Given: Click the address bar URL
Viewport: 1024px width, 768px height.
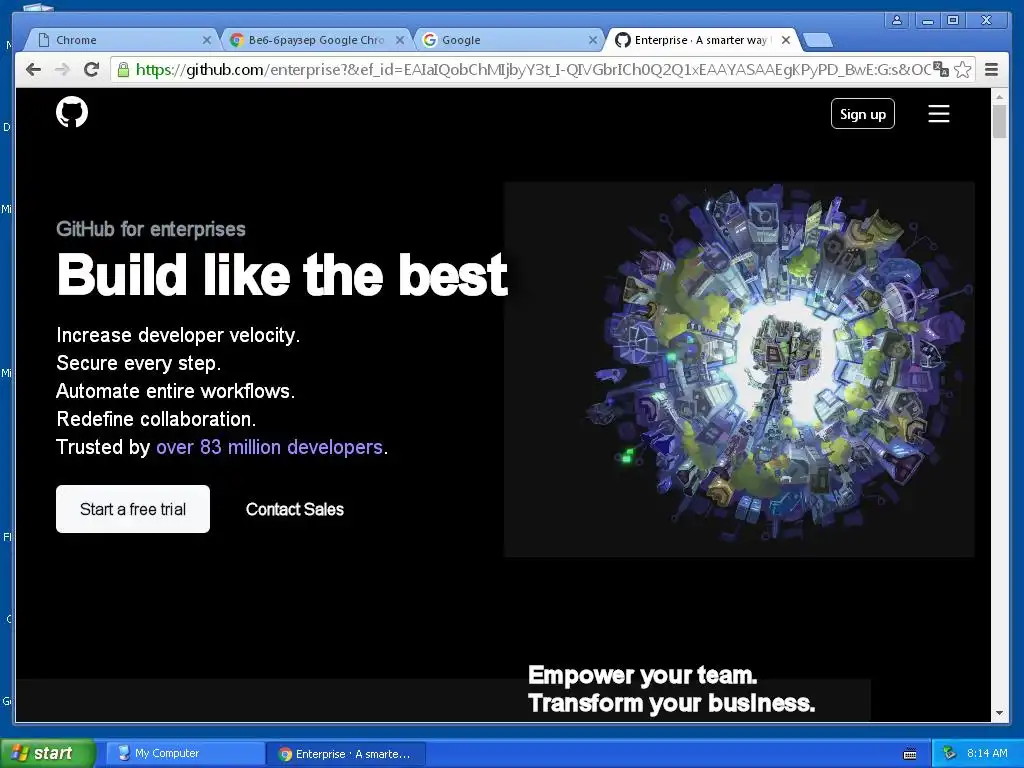Looking at the screenshot, I should pyautogui.click(x=532, y=69).
